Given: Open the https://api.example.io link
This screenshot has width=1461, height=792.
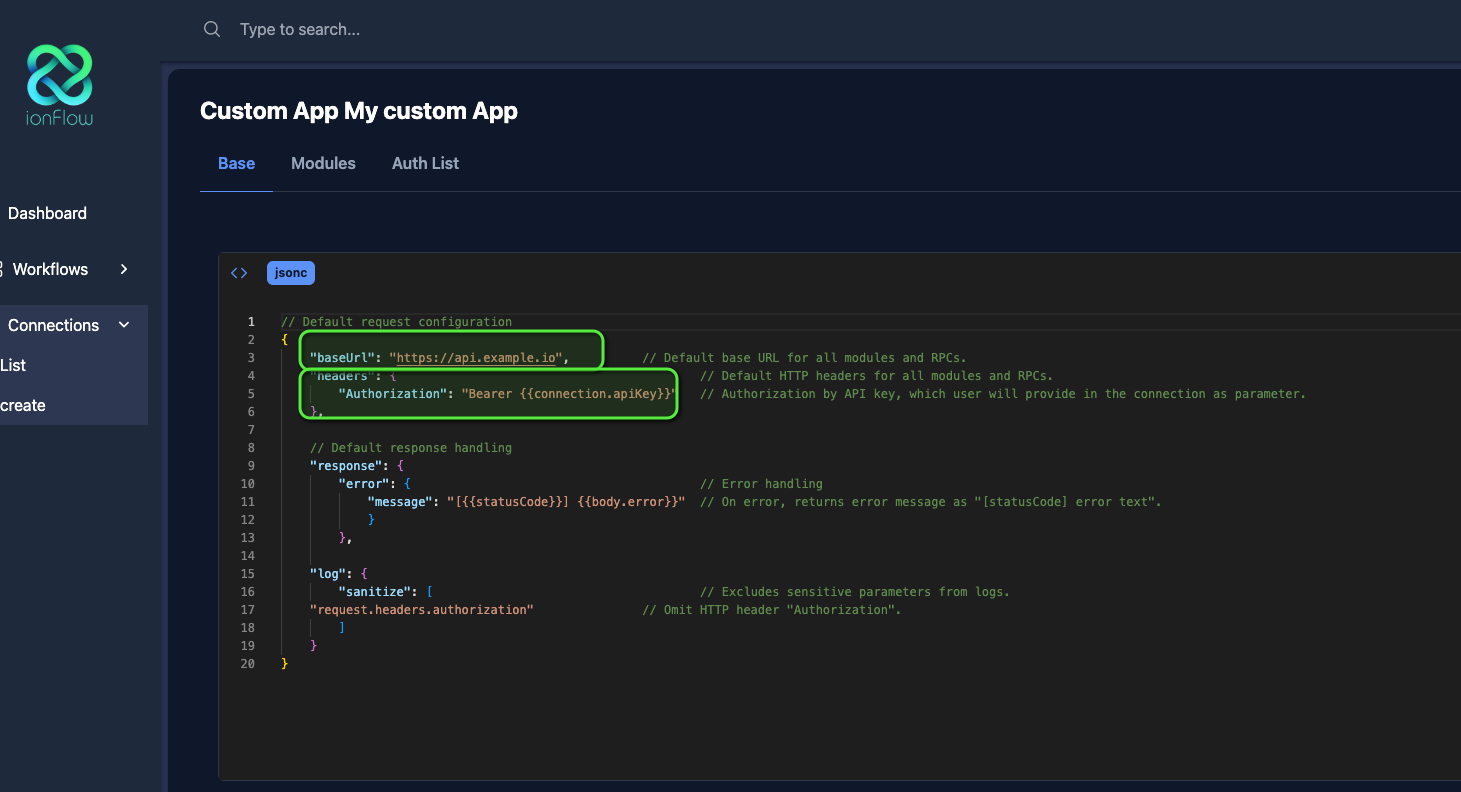Looking at the screenshot, I should (x=475, y=357).
